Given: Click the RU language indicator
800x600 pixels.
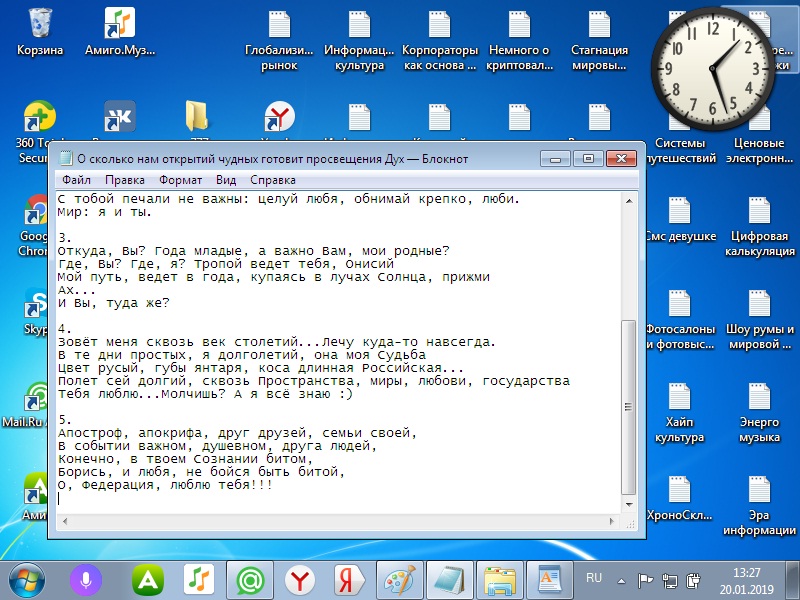Looking at the screenshot, I should pyautogui.click(x=593, y=578).
